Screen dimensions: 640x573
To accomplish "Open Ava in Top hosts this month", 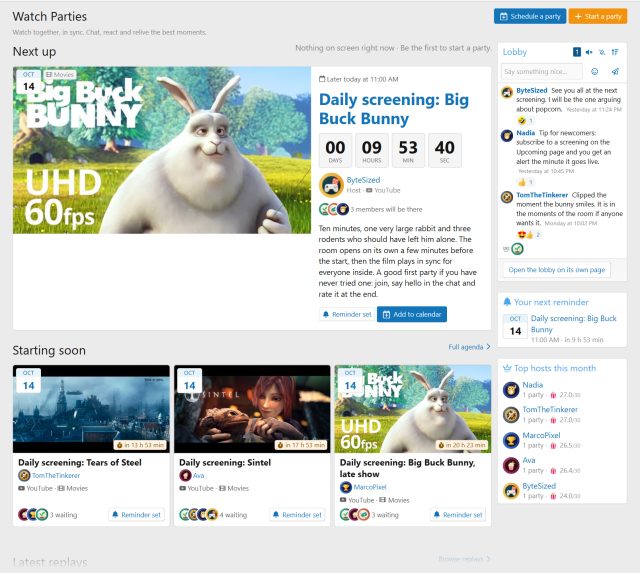I will tap(529, 460).
